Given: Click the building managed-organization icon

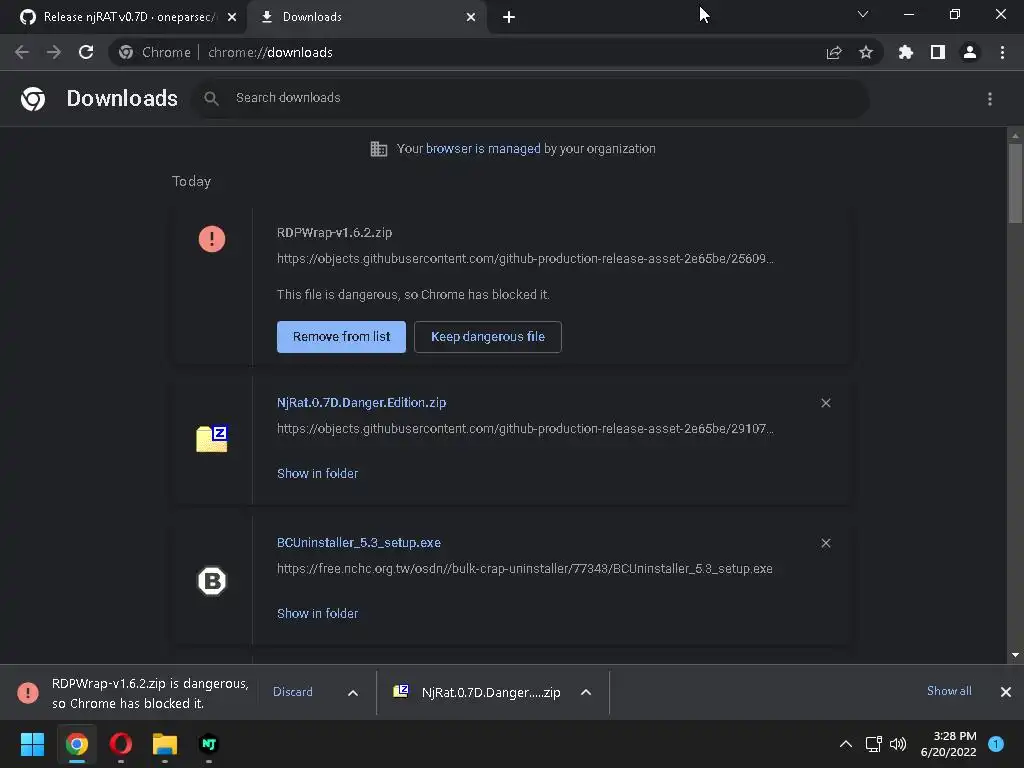Looking at the screenshot, I should 379,149.
